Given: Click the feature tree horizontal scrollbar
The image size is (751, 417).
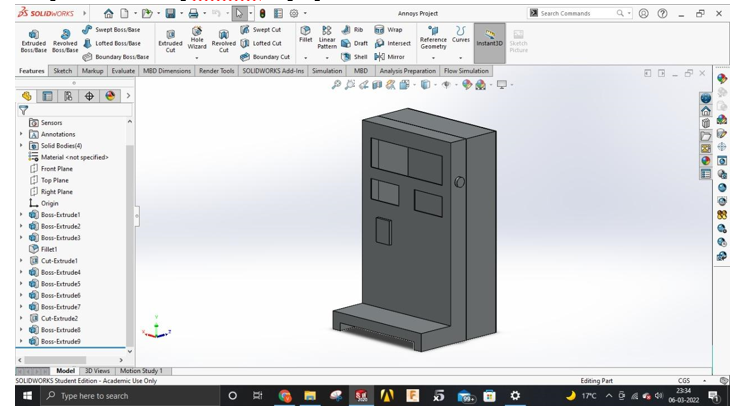Looking at the screenshot, I should 55,360.
